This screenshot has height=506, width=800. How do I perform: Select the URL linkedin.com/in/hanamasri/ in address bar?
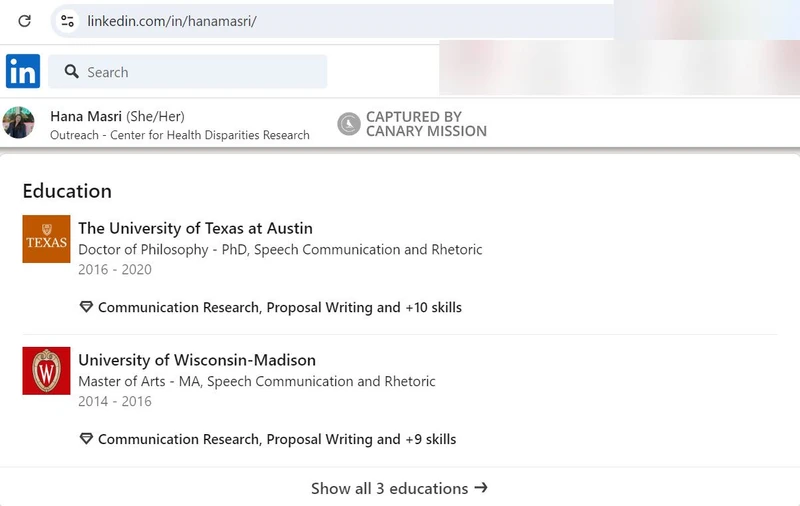pos(172,21)
